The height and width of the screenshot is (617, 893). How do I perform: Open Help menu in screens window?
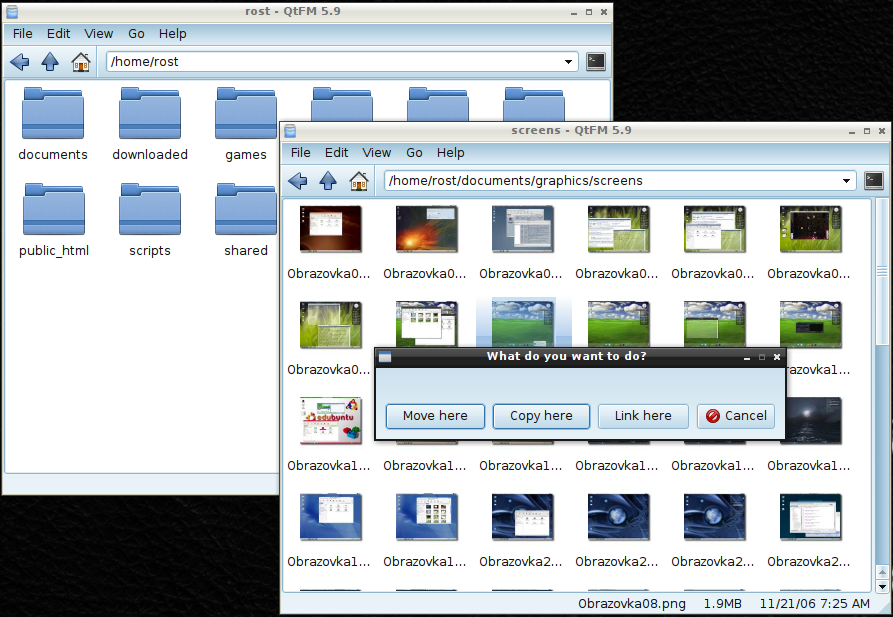pyautogui.click(x=450, y=153)
